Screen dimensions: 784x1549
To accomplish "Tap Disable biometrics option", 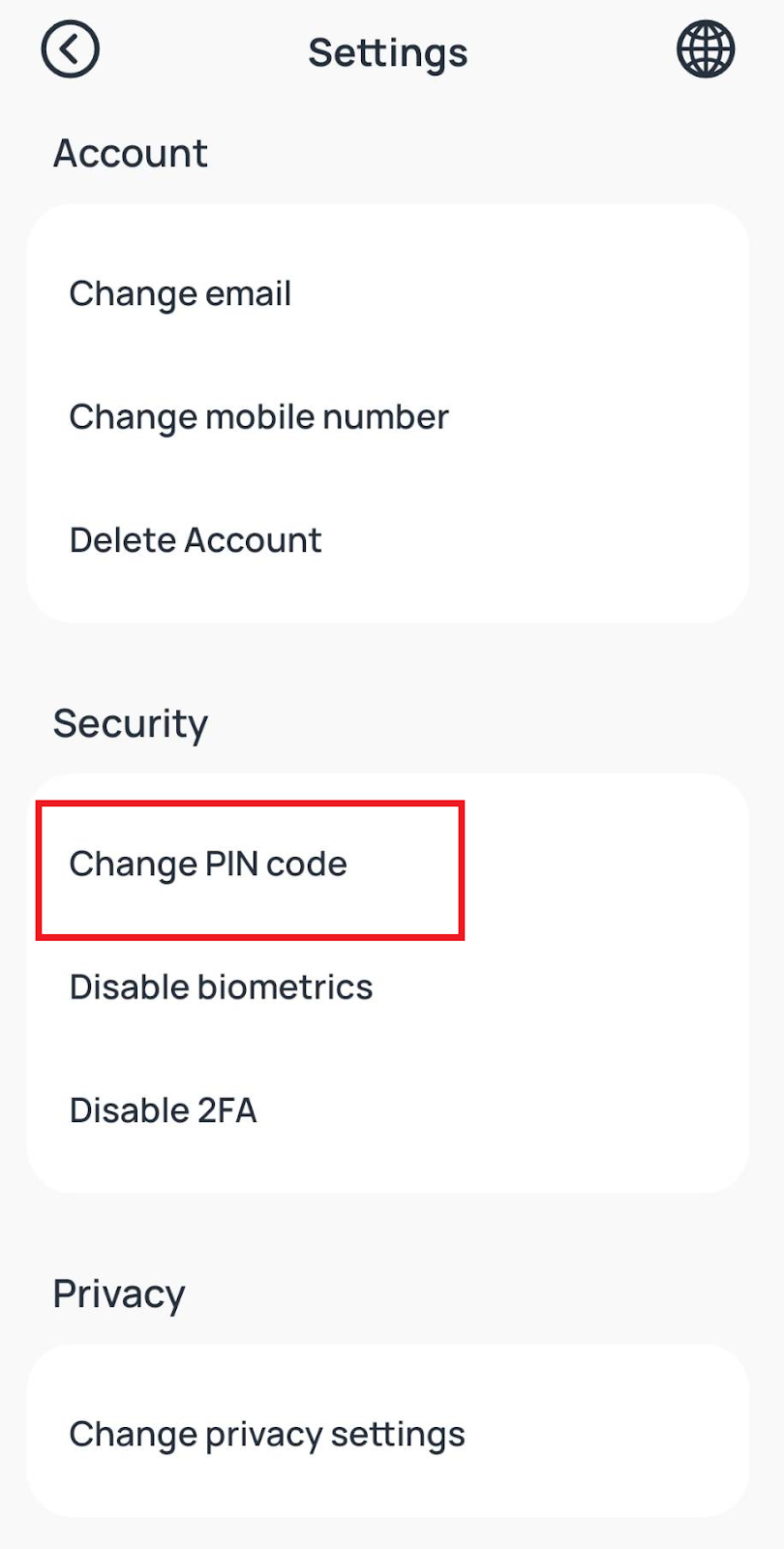I will pyautogui.click(x=221, y=987).
